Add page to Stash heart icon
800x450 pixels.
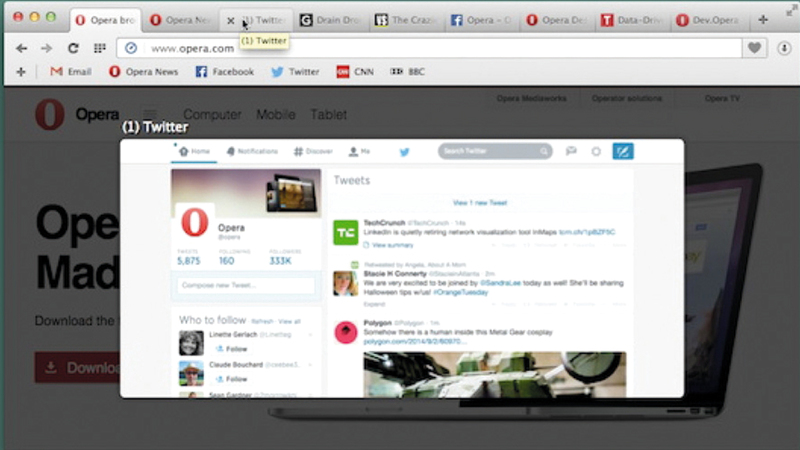coord(754,48)
